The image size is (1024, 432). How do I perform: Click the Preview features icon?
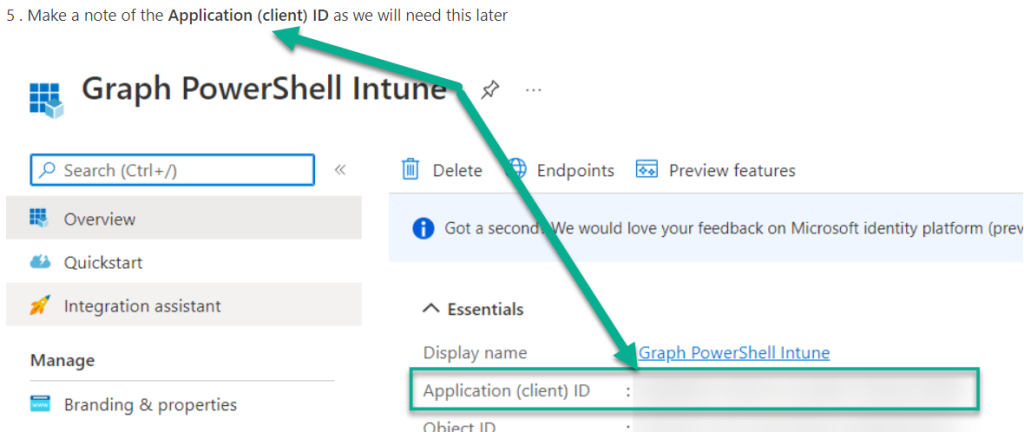(647, 169)
